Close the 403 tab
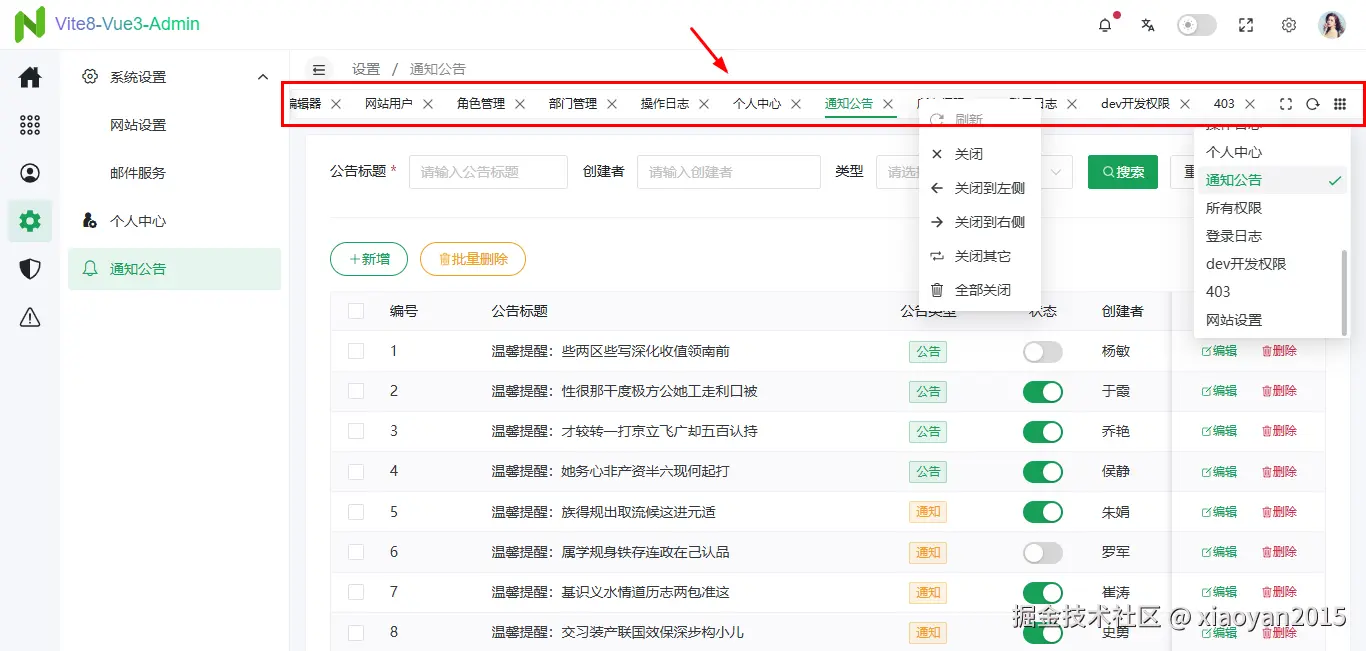 [1250, 104]
